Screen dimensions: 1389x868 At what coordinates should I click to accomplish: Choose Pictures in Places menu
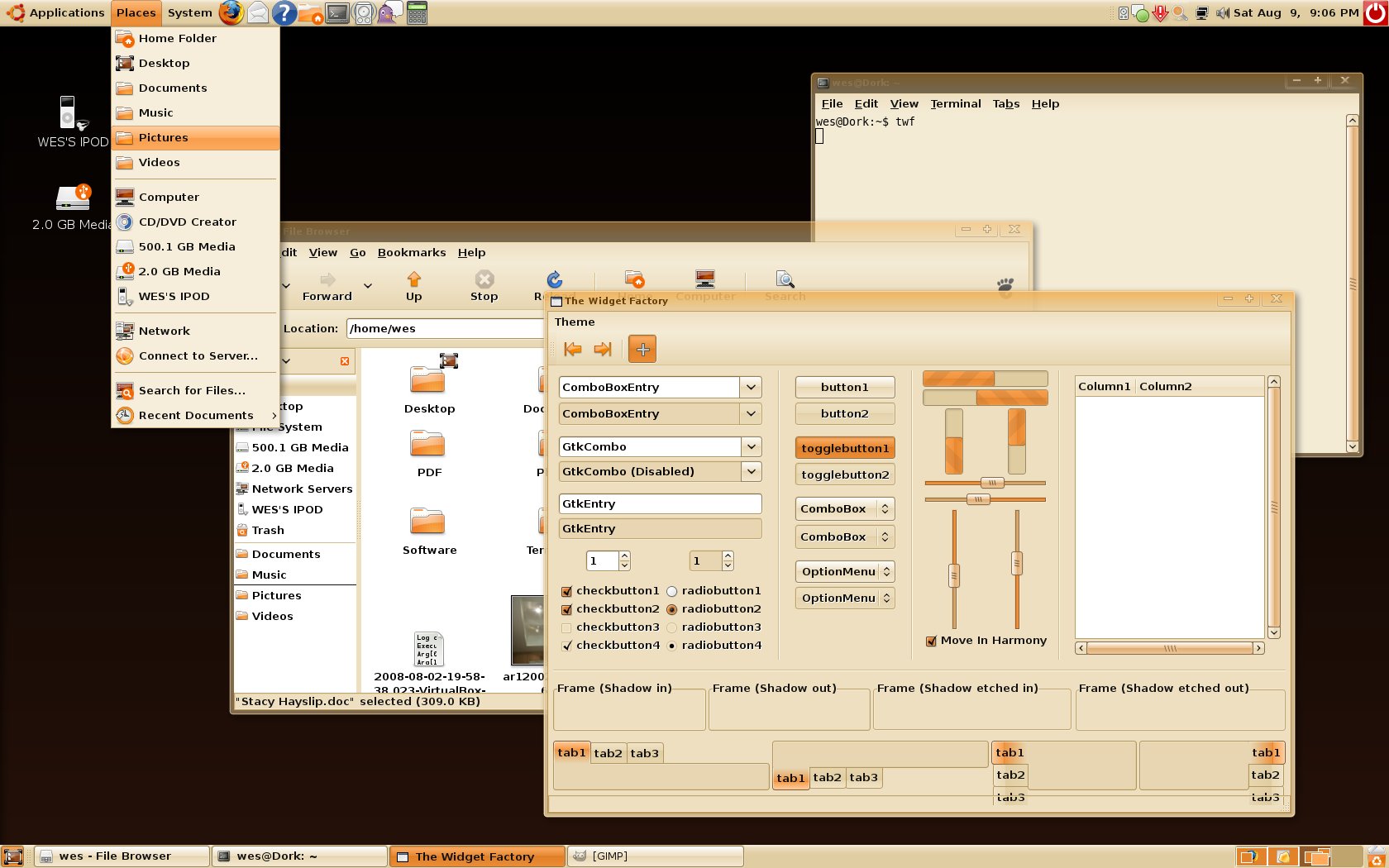pos(195,137)
